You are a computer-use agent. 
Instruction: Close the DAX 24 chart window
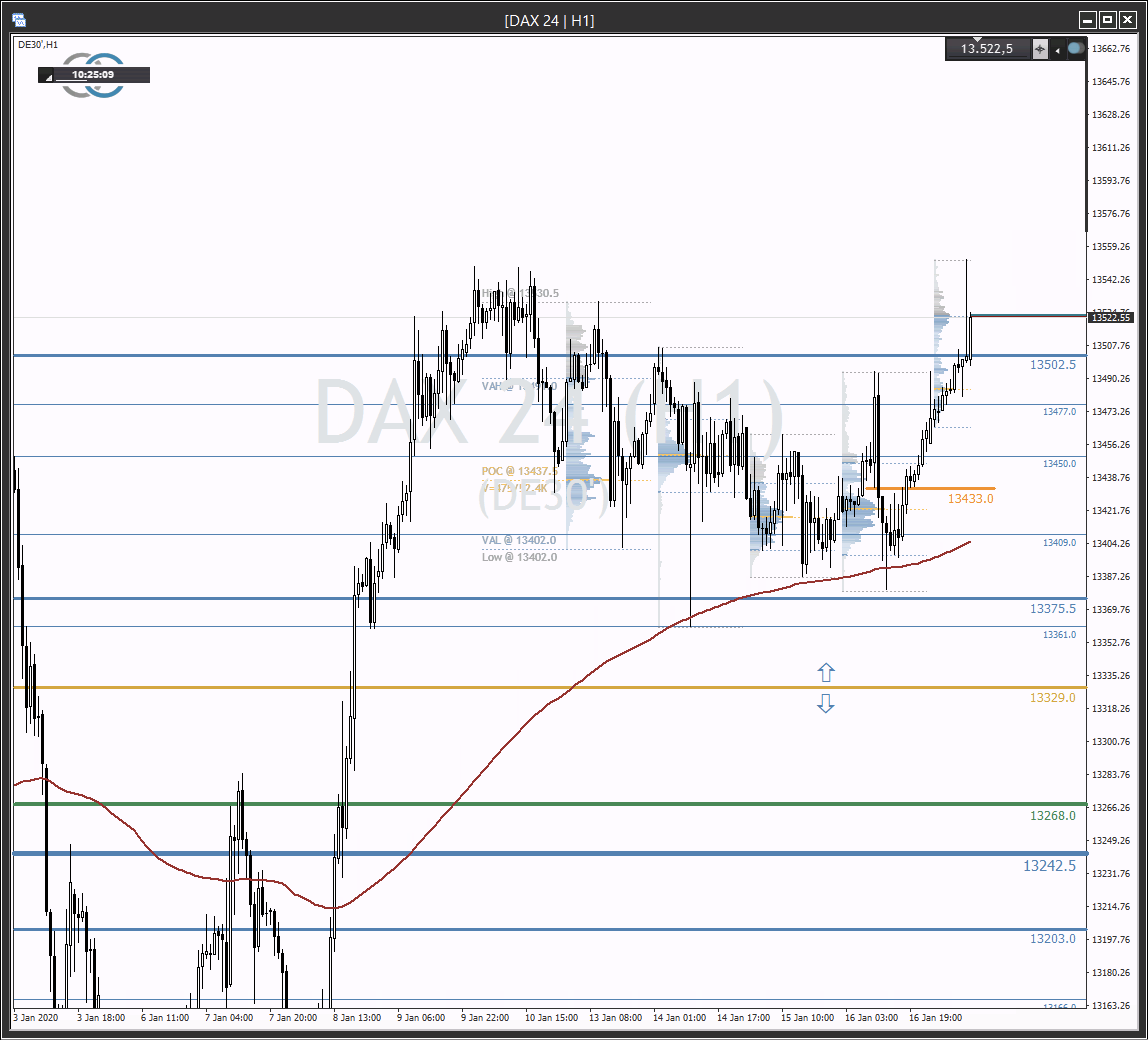[x=1127, y=20]
